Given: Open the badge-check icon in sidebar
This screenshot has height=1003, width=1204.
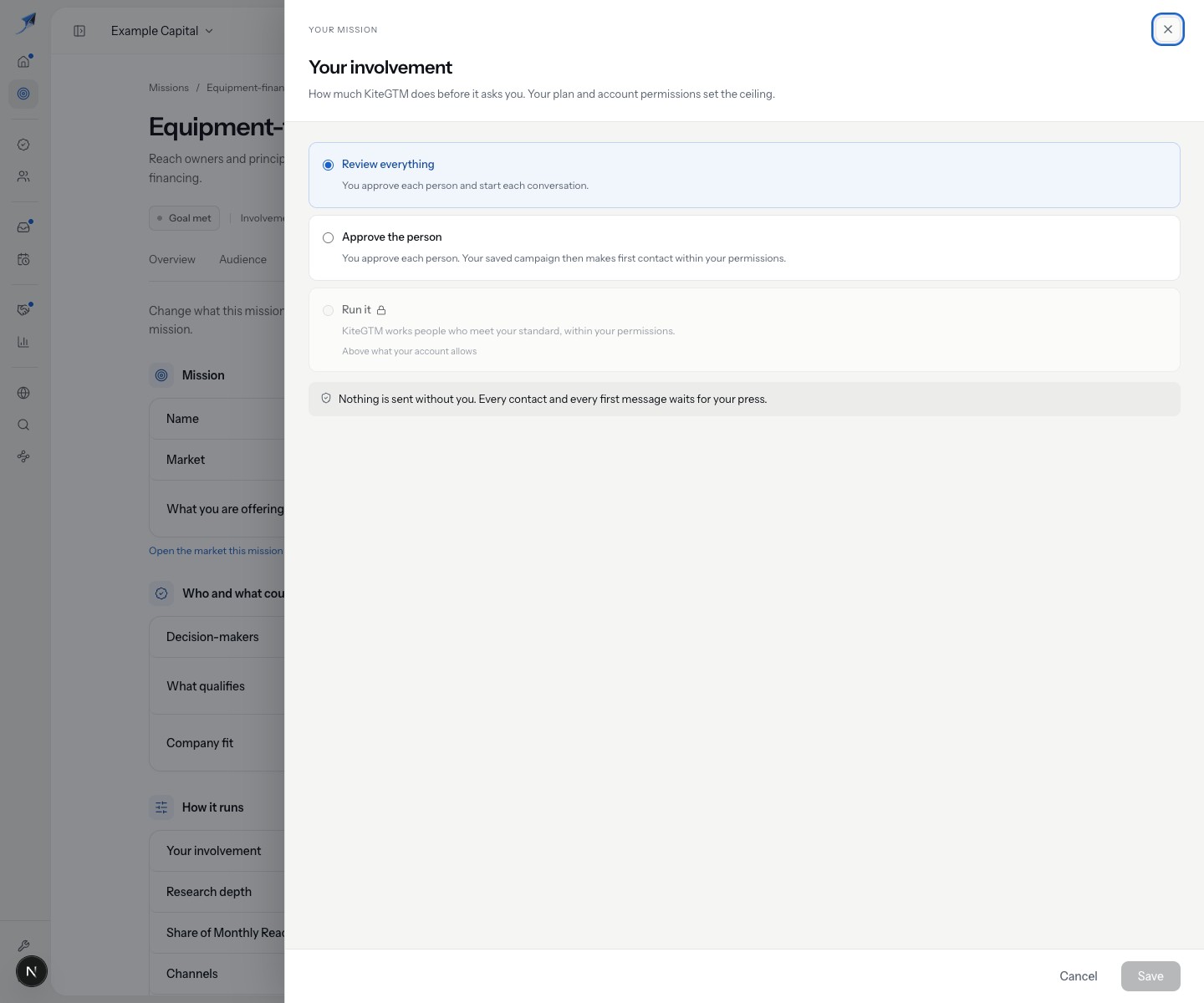Looking at the screenshot, I should (x=23, y=145).
